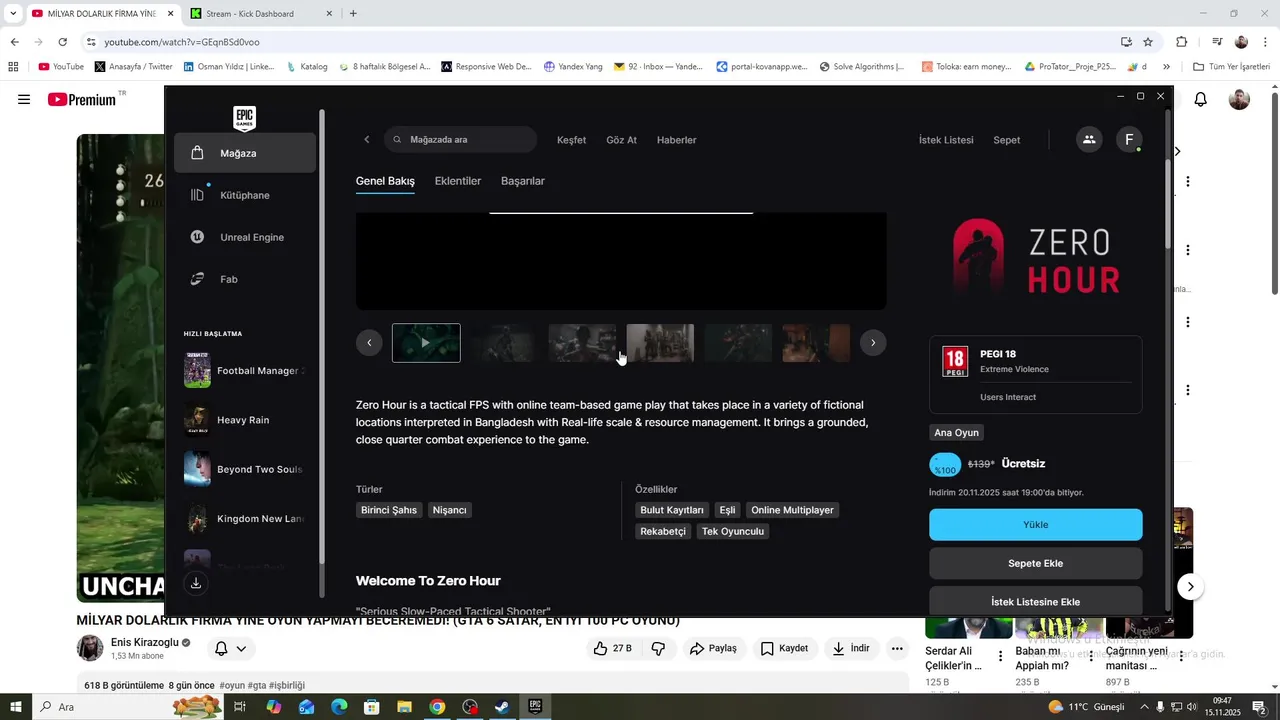Open Haberler in Epic store nav
Screen dimensions: 1280x720
676,140
